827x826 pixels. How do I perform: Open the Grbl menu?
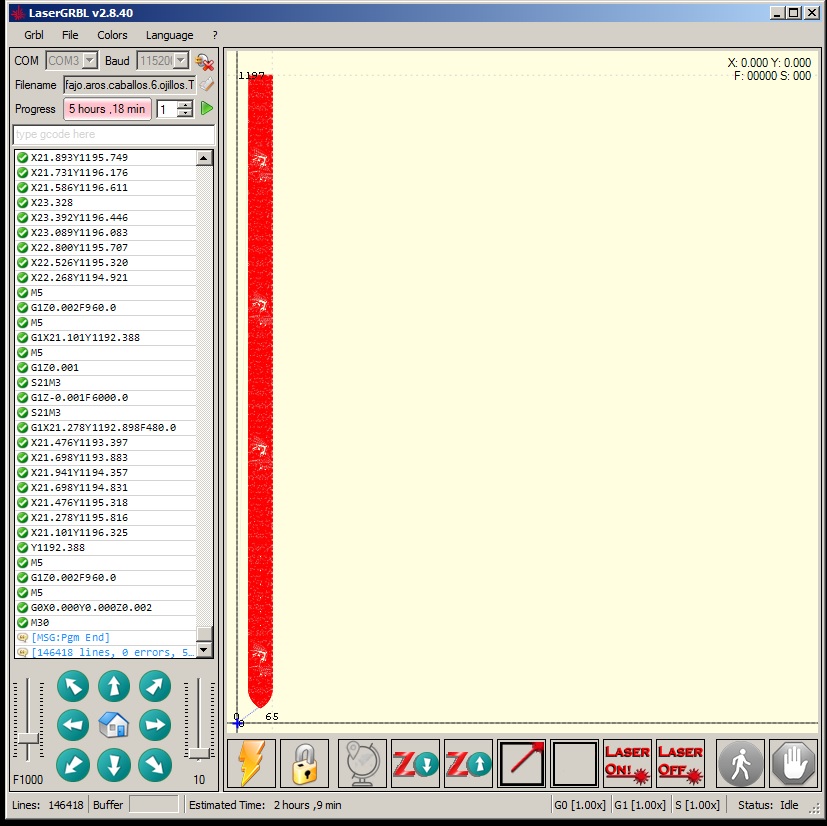(34, 35)
